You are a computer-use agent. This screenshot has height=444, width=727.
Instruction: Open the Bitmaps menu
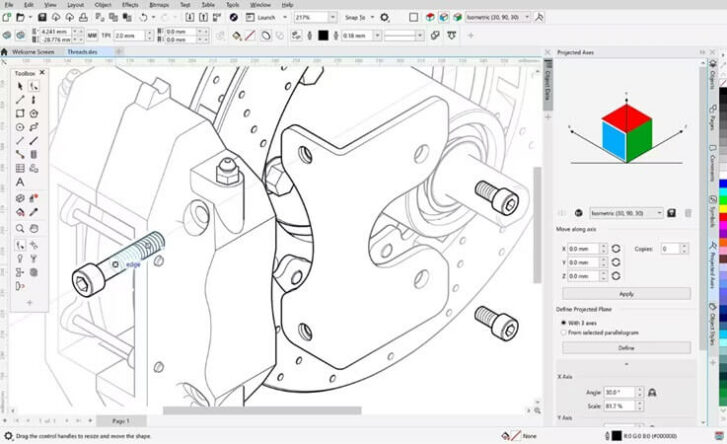[x=159, y=5]
